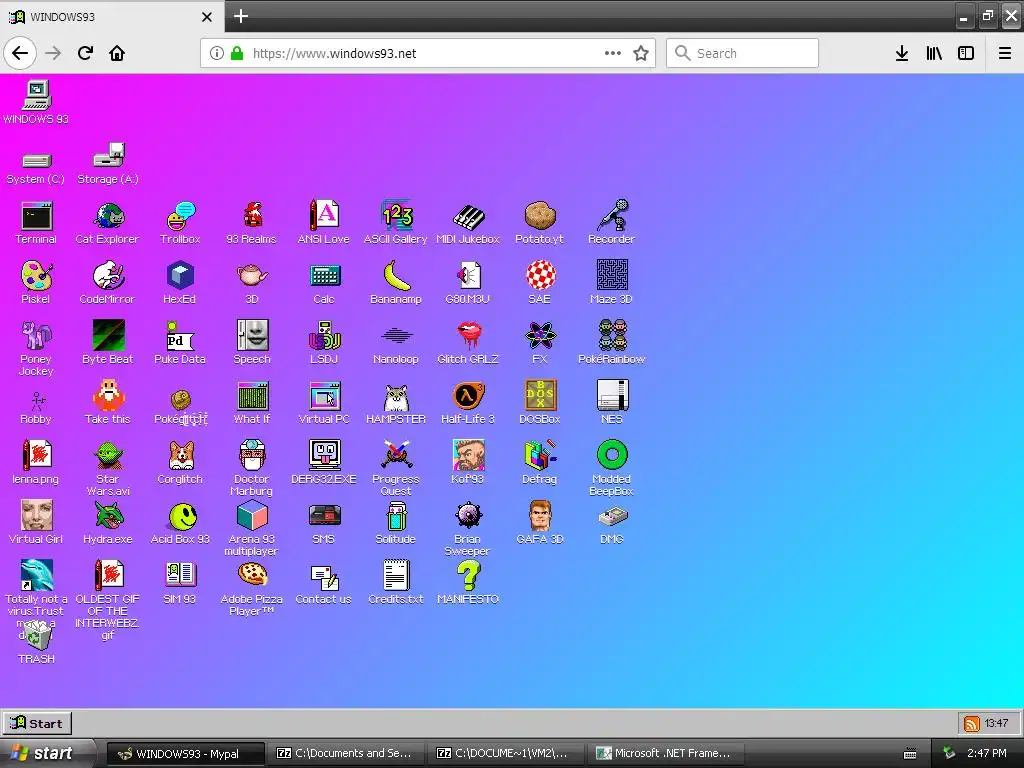Open Microsoft .NET Frame... taskbar item
The image size is (1024, 768).
tap(664, 753)
